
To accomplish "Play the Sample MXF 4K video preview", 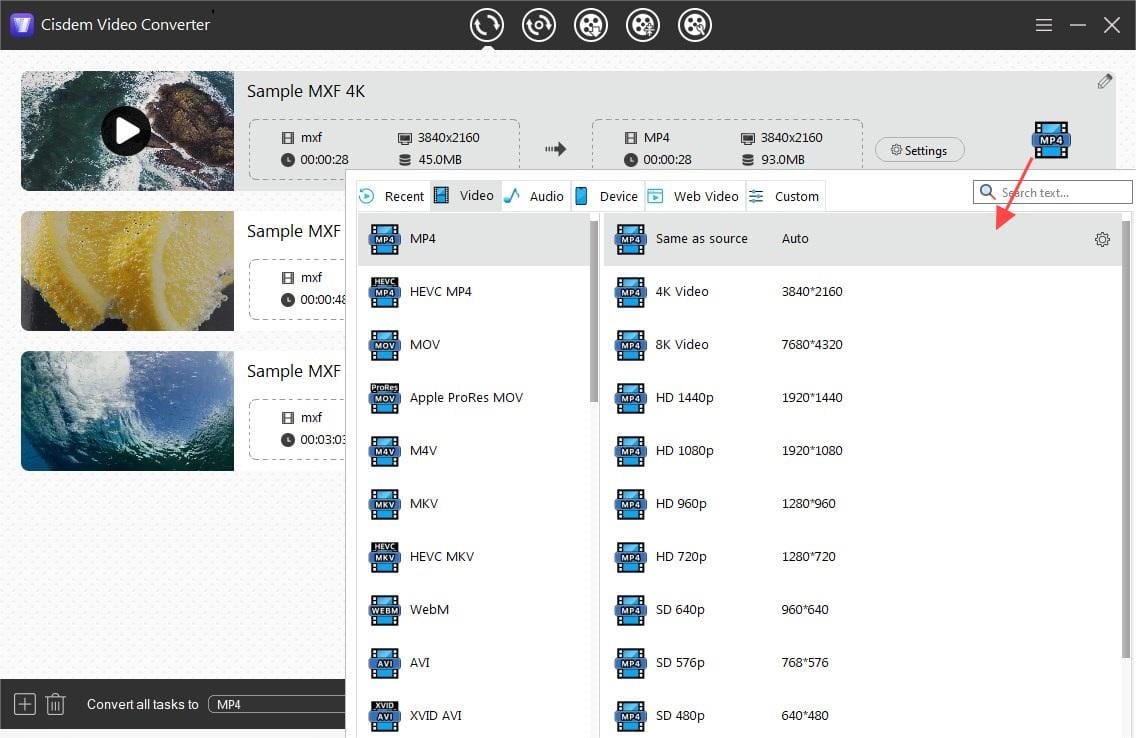I will [x=126, y=131].
